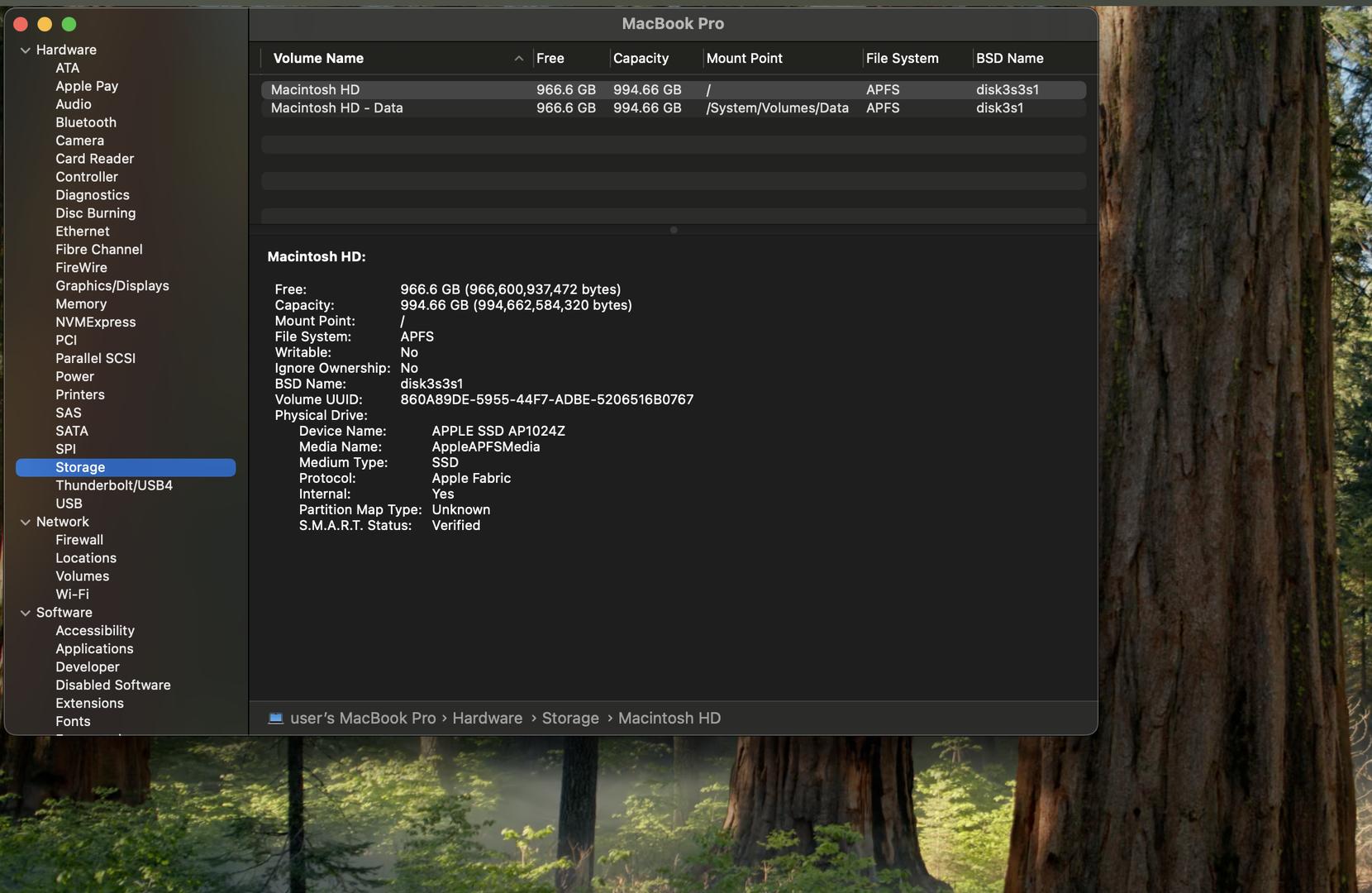Sort by File System column header

tap(902, 59)
